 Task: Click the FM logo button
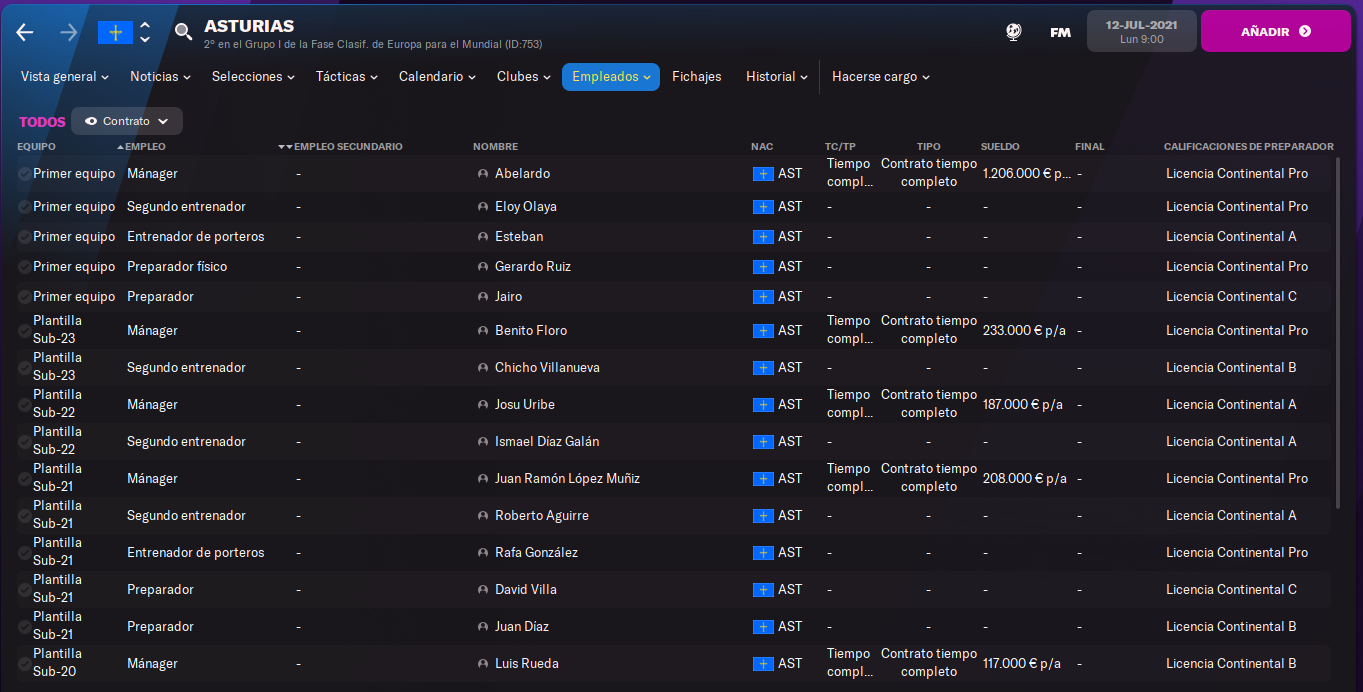click(1060, 32)
